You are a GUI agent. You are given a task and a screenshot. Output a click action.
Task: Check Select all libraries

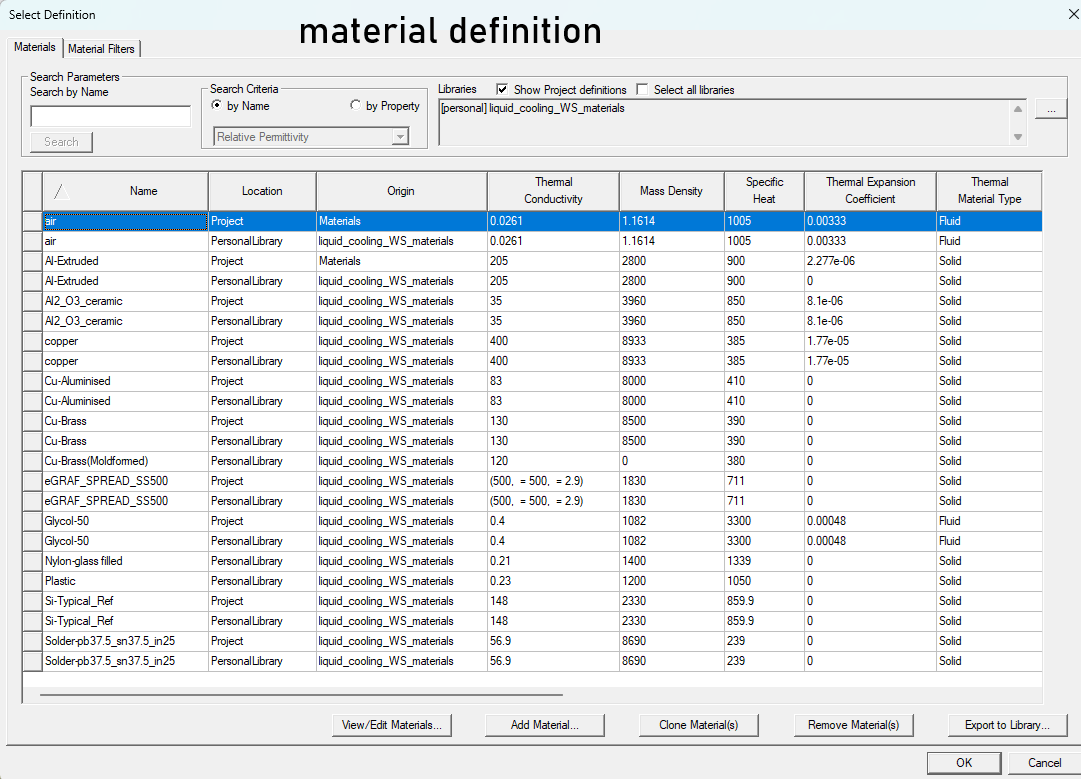click(644, 89)
